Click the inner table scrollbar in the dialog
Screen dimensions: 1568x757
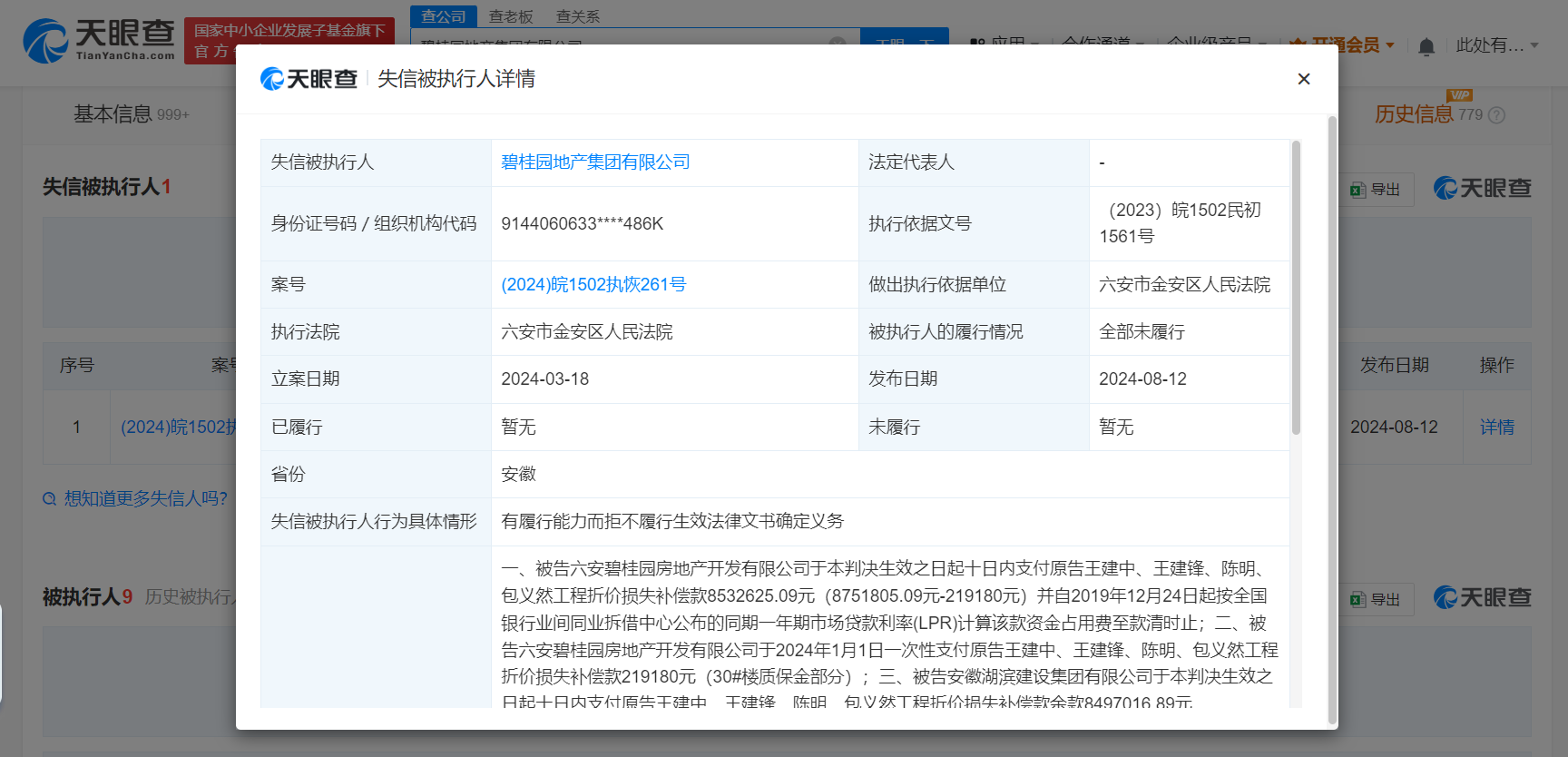click(1296, 288)
